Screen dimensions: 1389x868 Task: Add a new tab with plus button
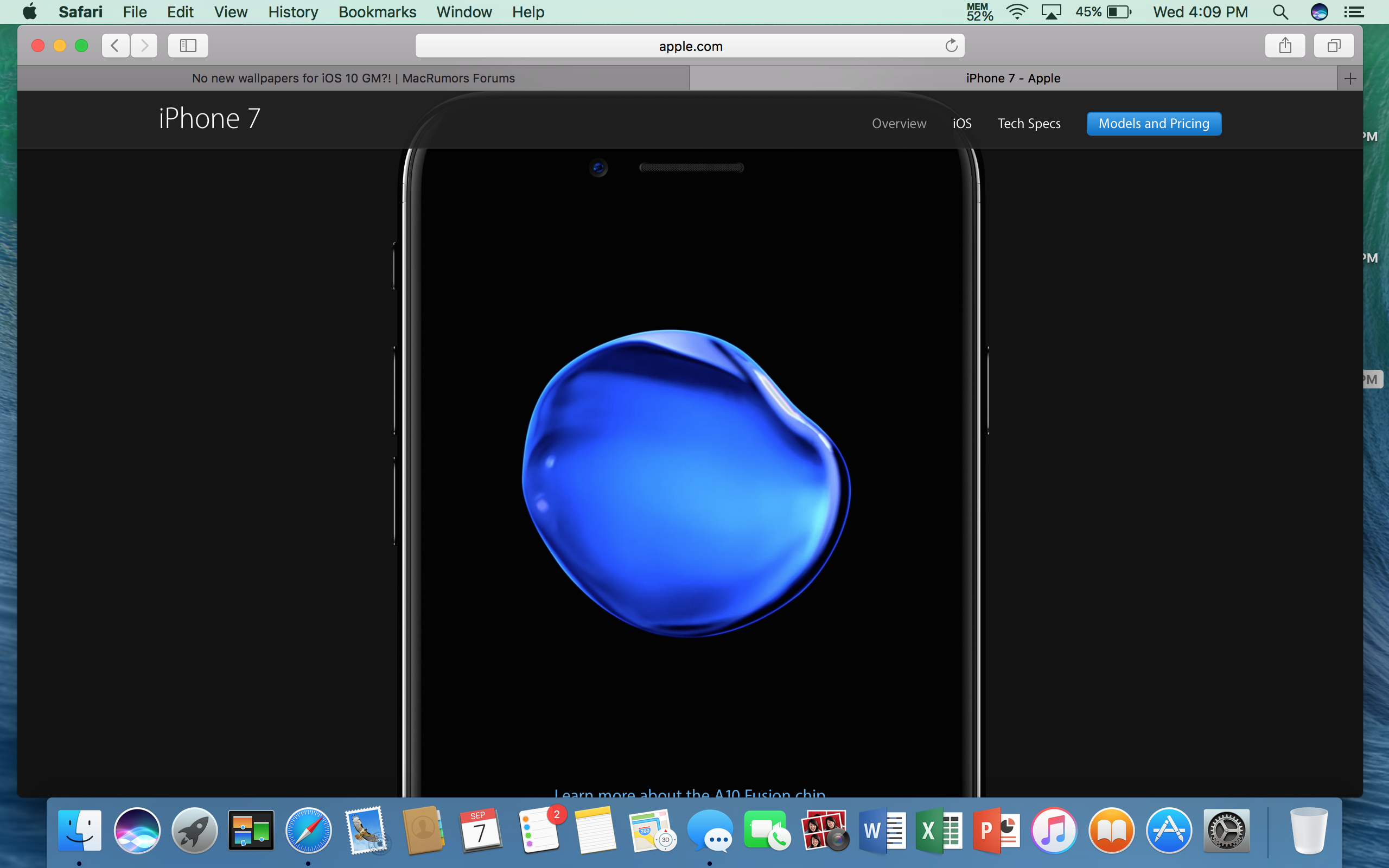(1350, 79)
